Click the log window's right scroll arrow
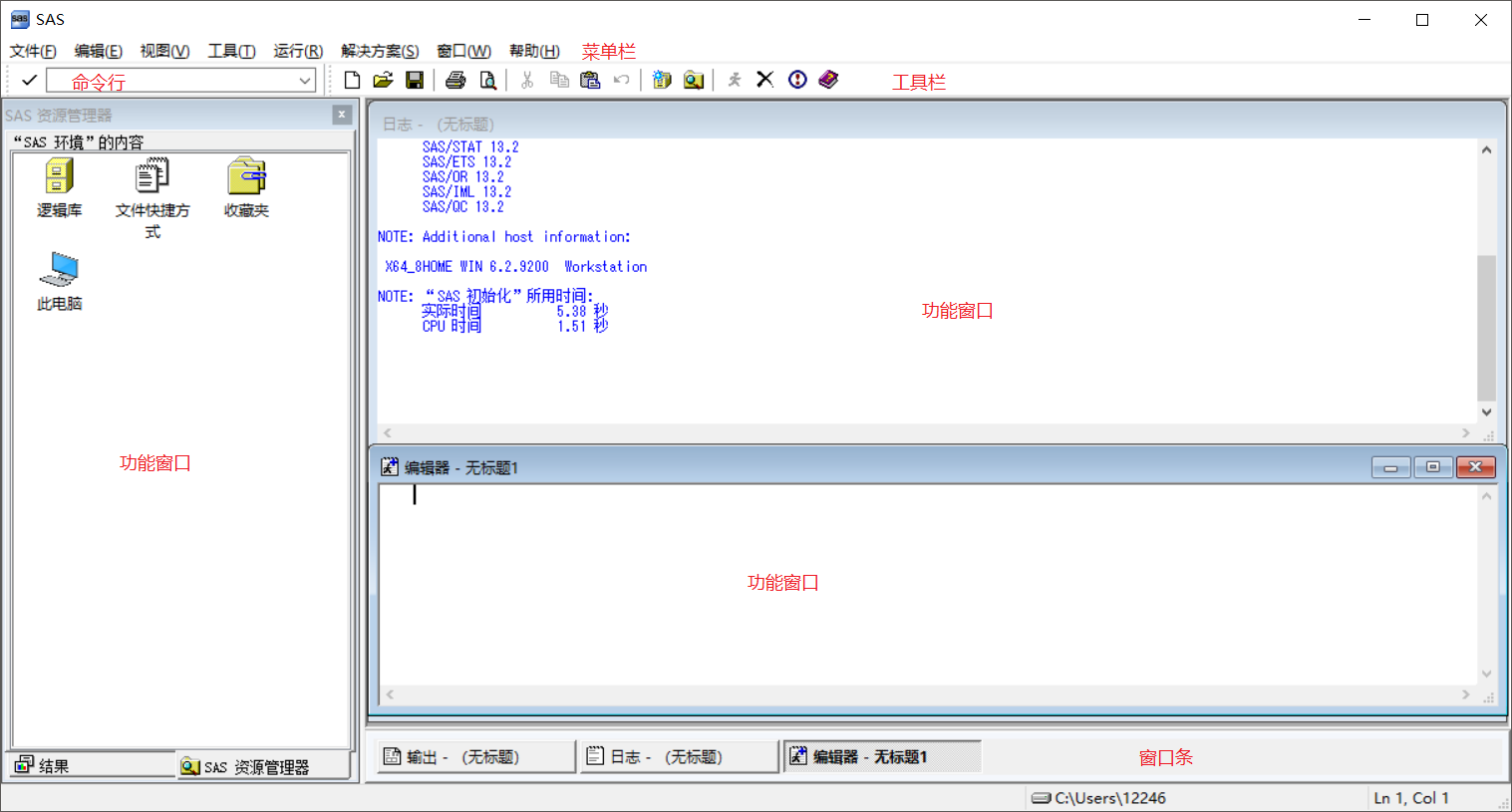Screen dimensions: 1512x812 (x=1465, y=432)
